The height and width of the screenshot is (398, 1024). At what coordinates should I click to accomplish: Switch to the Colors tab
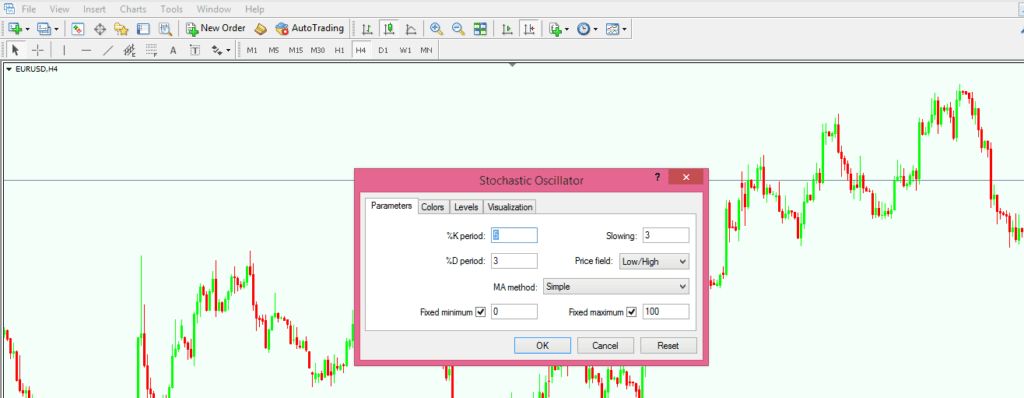point(432,207)
